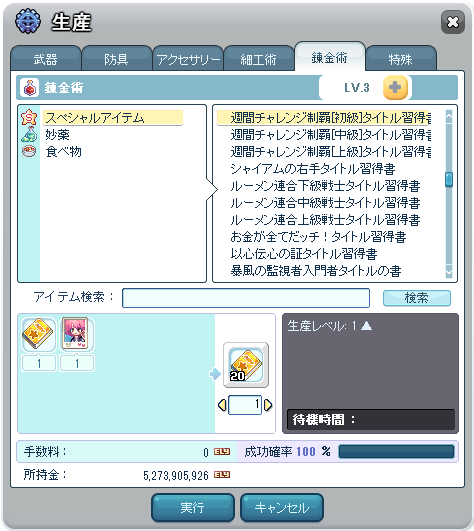Decrease production quantity with left arrow
Image resolution: width=474 pixels, height=531 pixels.
222,405
